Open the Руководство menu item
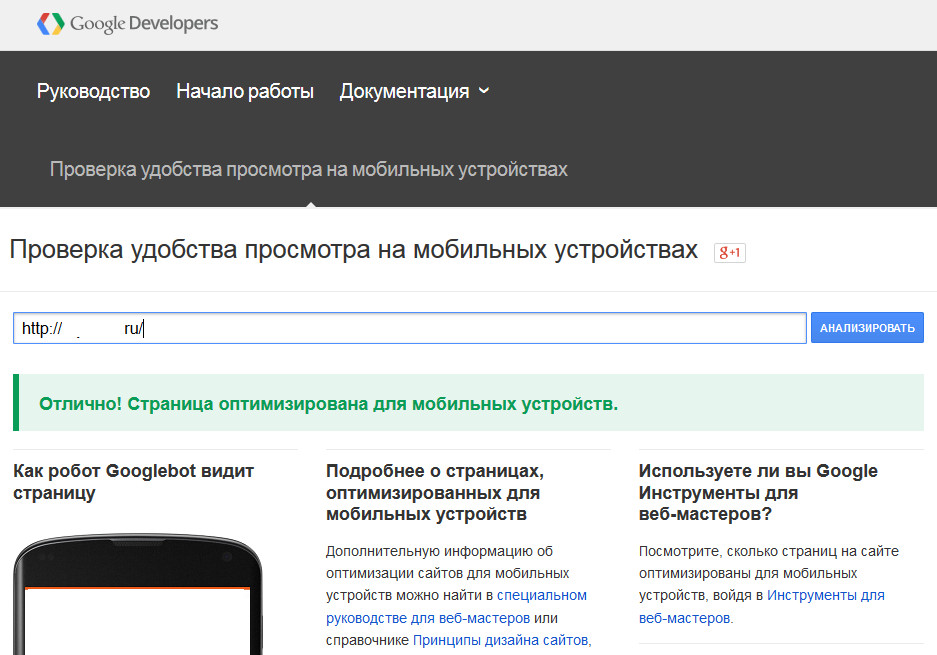The image size is (937, 655). 93,91
